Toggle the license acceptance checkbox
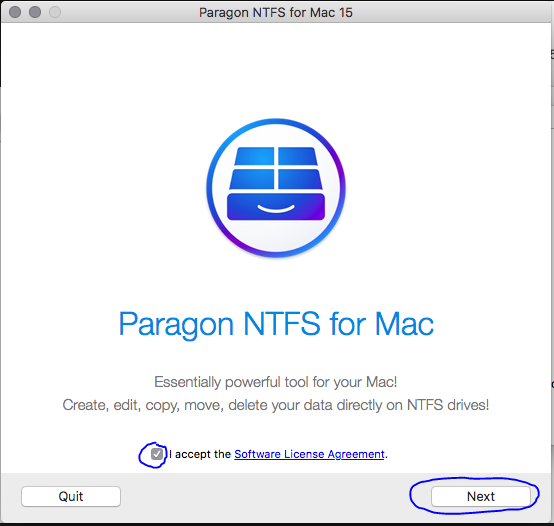 click(157, 454)
